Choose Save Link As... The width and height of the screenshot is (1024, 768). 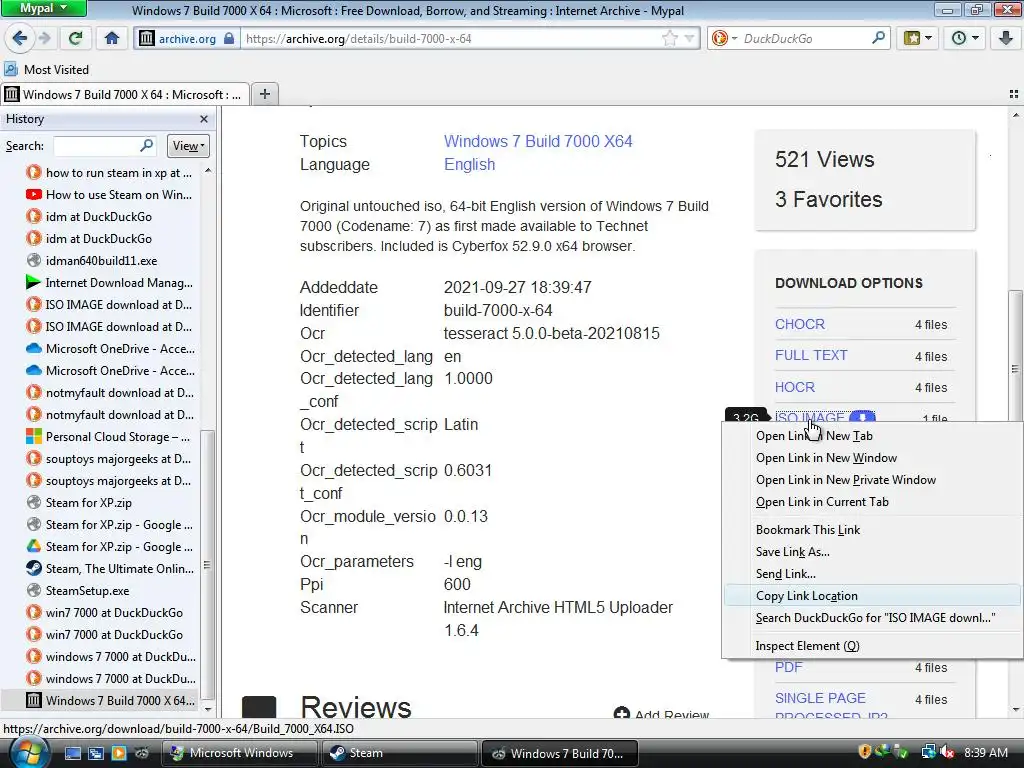click(872, 552)
